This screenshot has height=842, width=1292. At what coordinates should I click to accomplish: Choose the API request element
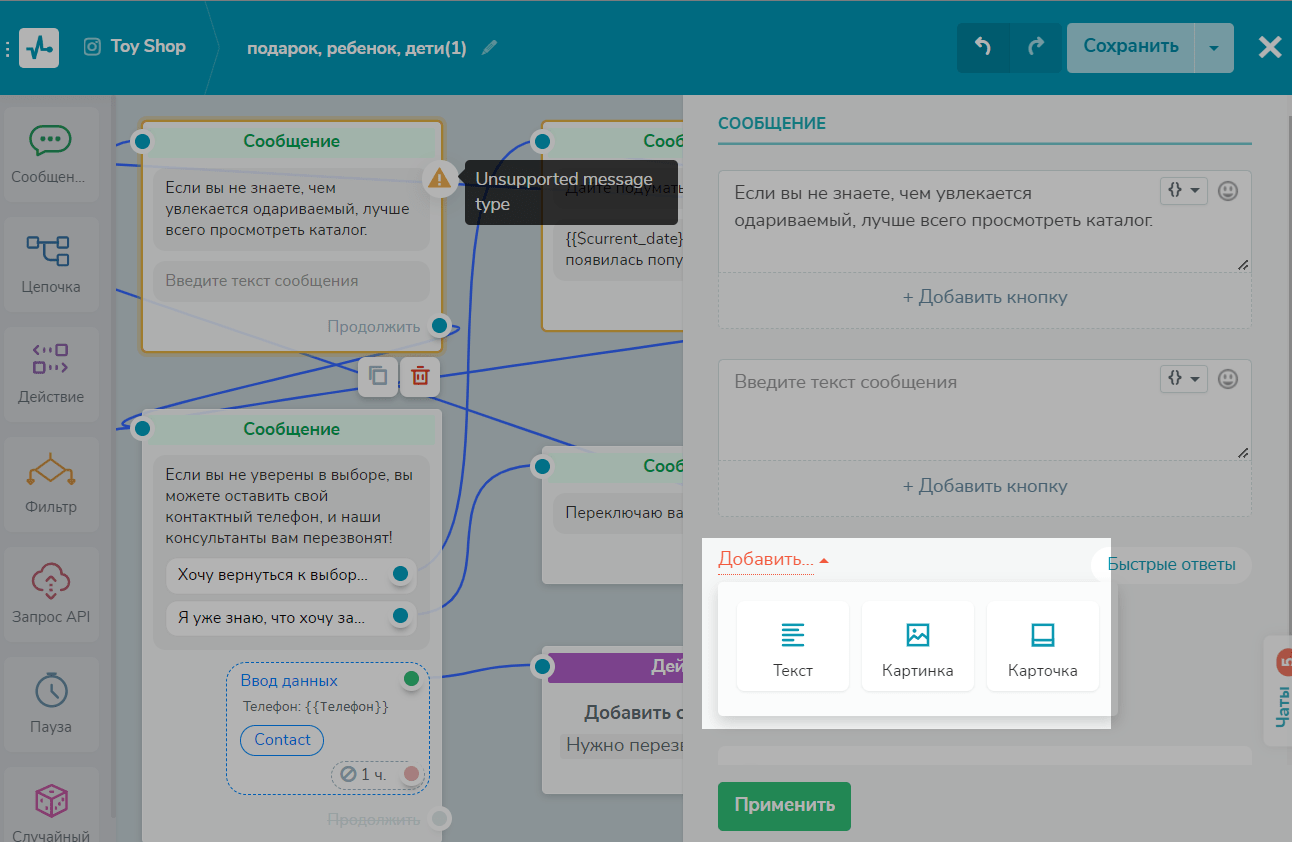pyautogui.click(x=51, y=593)
